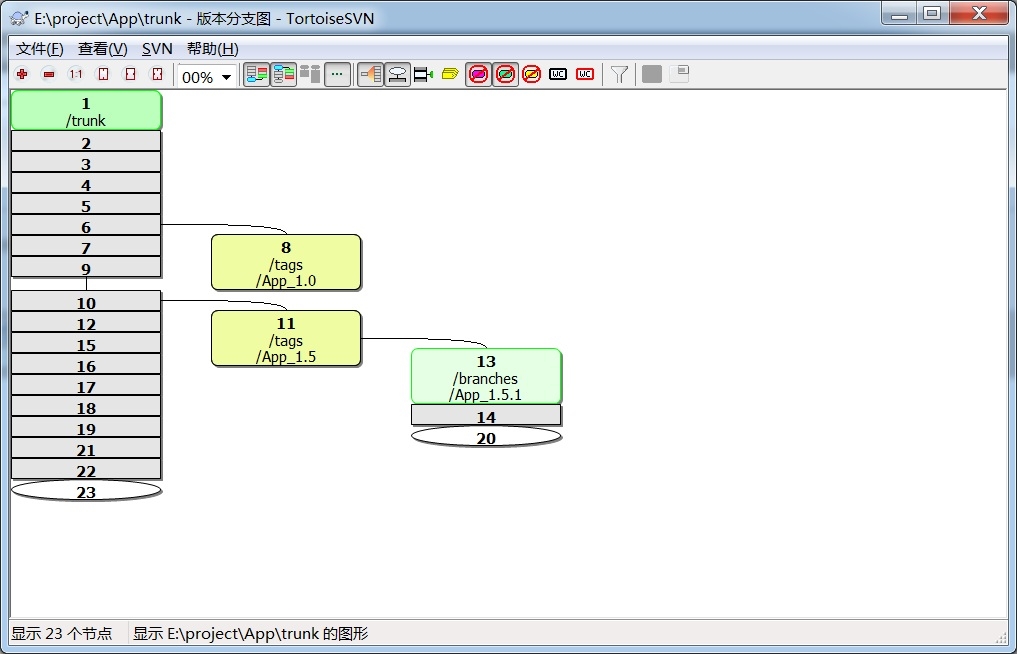Click the TortoiseSVN title bar app icon

(x=20, y=18)
